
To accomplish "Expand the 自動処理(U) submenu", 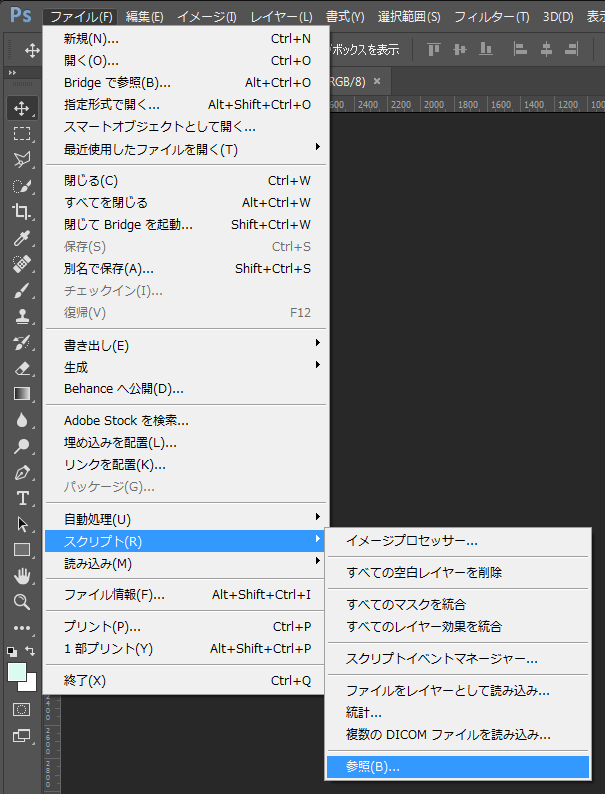I will pos(185,519).
